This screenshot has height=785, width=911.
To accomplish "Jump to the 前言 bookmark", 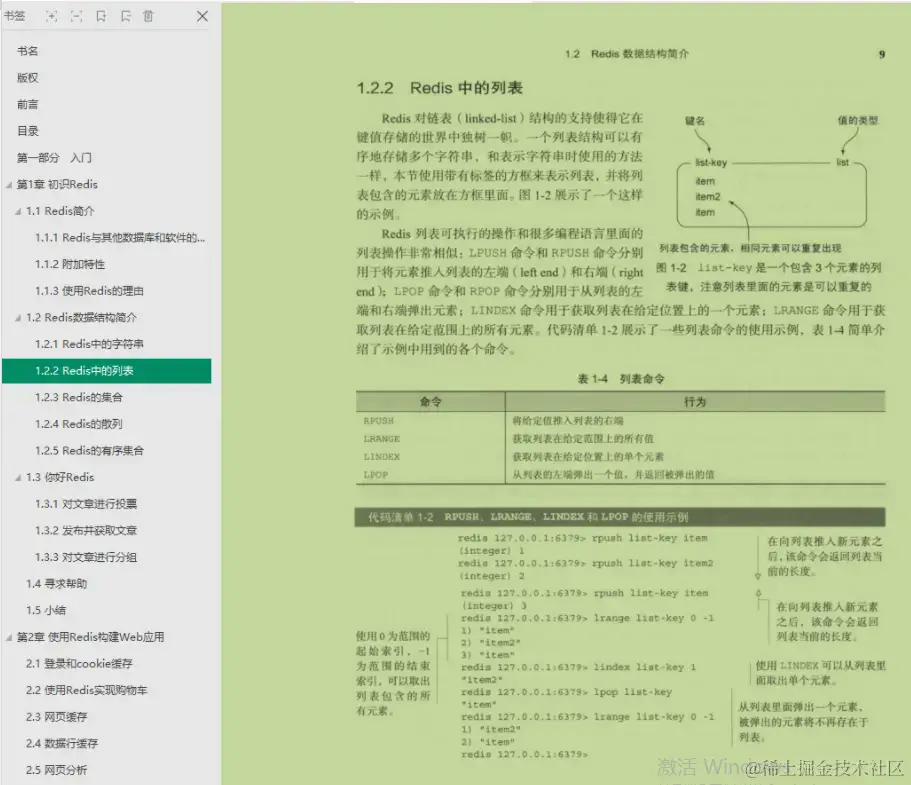I will [27, 105].
